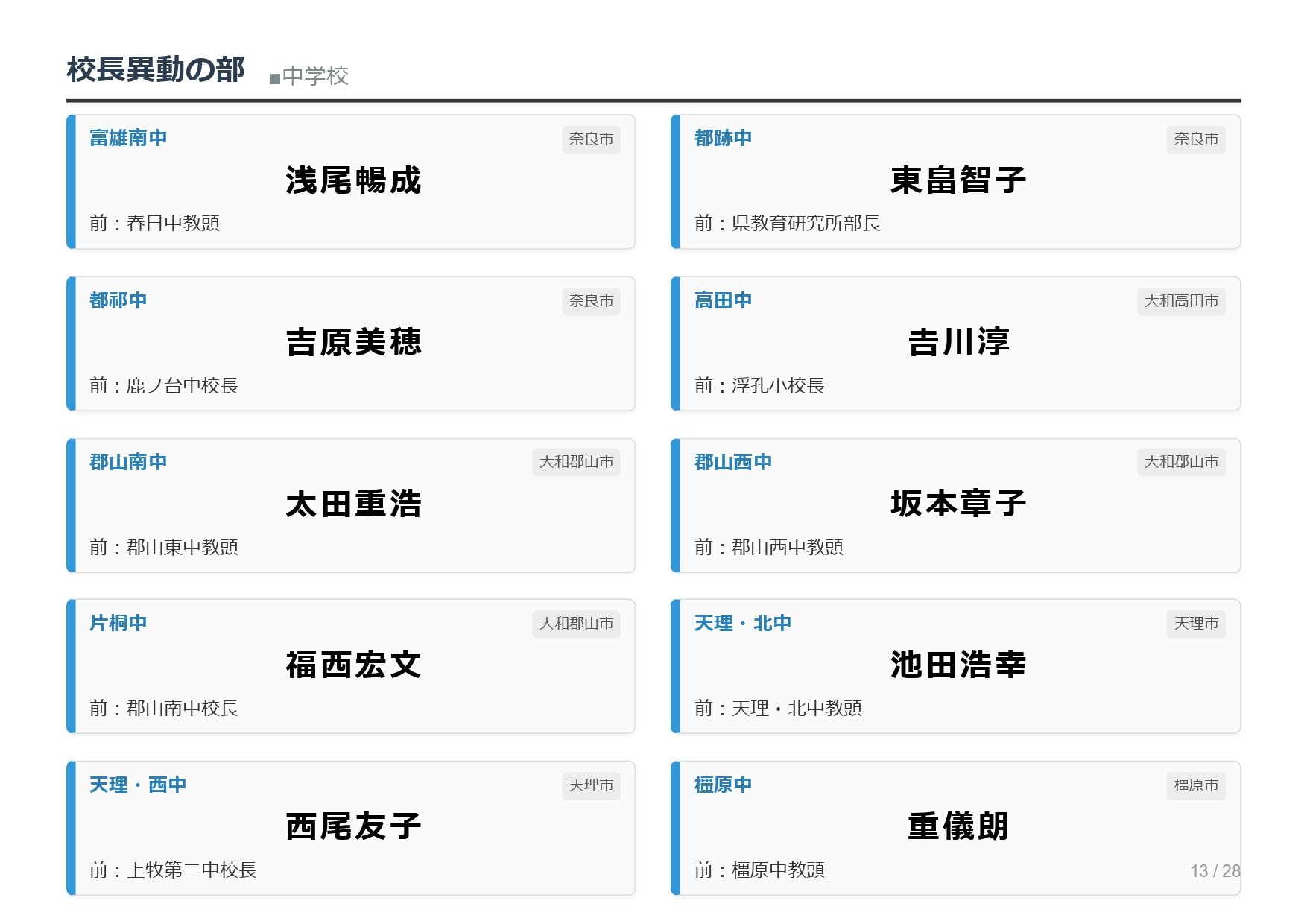The height and width of the screenshot is (924, 1307).
Task: Select the name 東畠智子
Action: pos(958,180)
